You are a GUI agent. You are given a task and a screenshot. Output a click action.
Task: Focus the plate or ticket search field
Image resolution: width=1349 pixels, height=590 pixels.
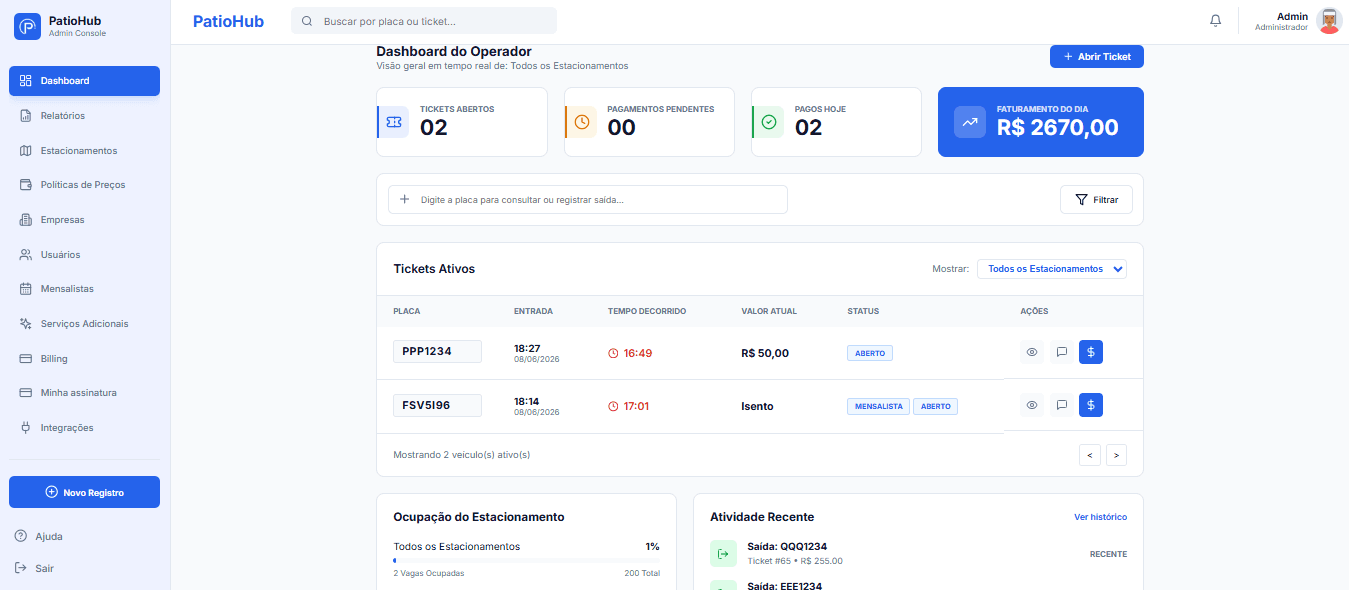[424, 21]
